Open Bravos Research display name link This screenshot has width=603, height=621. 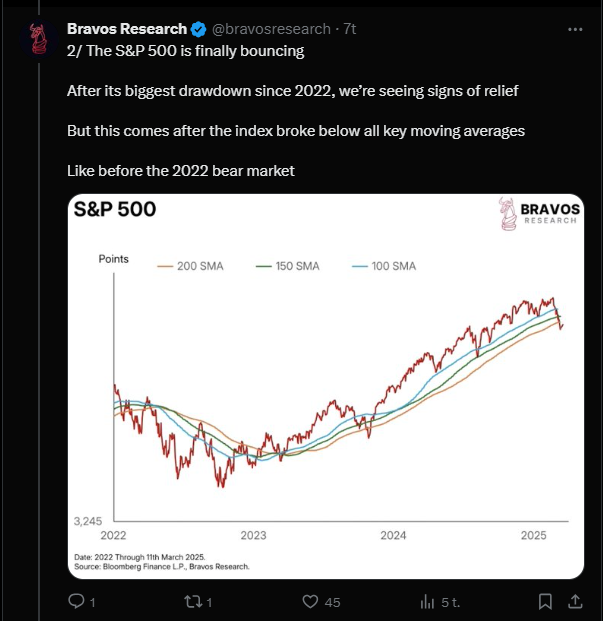[127, 29]
